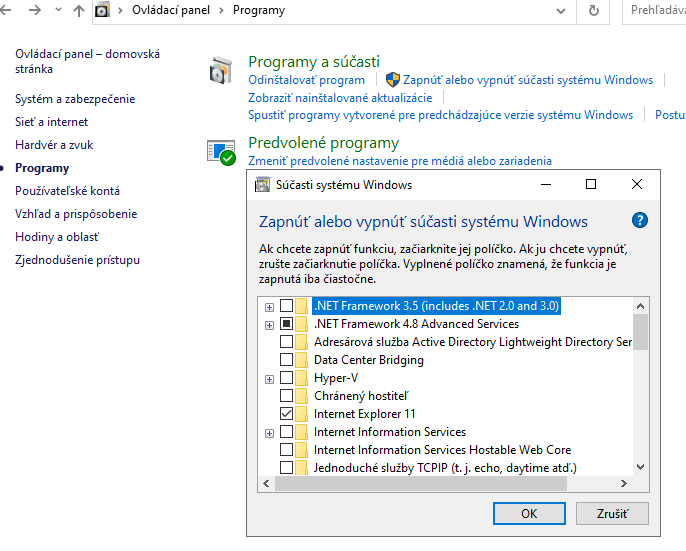The width and height of the screenshot is (686, 551).
Task: Open Používateľské kontá category
Action: pyautogui.click(x=67, y=191)
